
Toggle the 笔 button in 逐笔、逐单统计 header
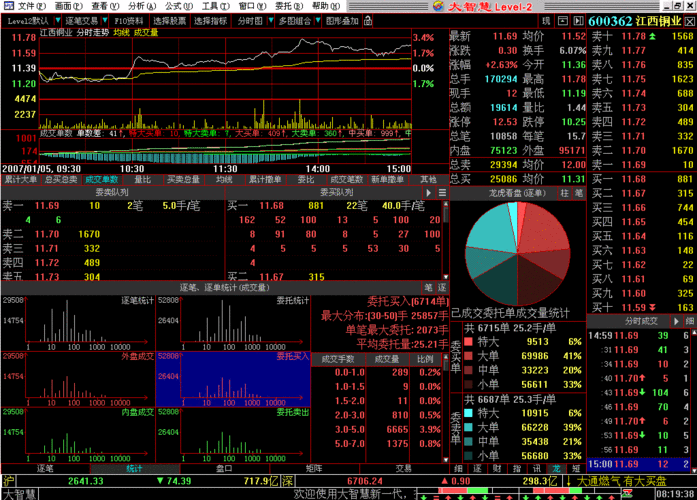coord(429,288)
